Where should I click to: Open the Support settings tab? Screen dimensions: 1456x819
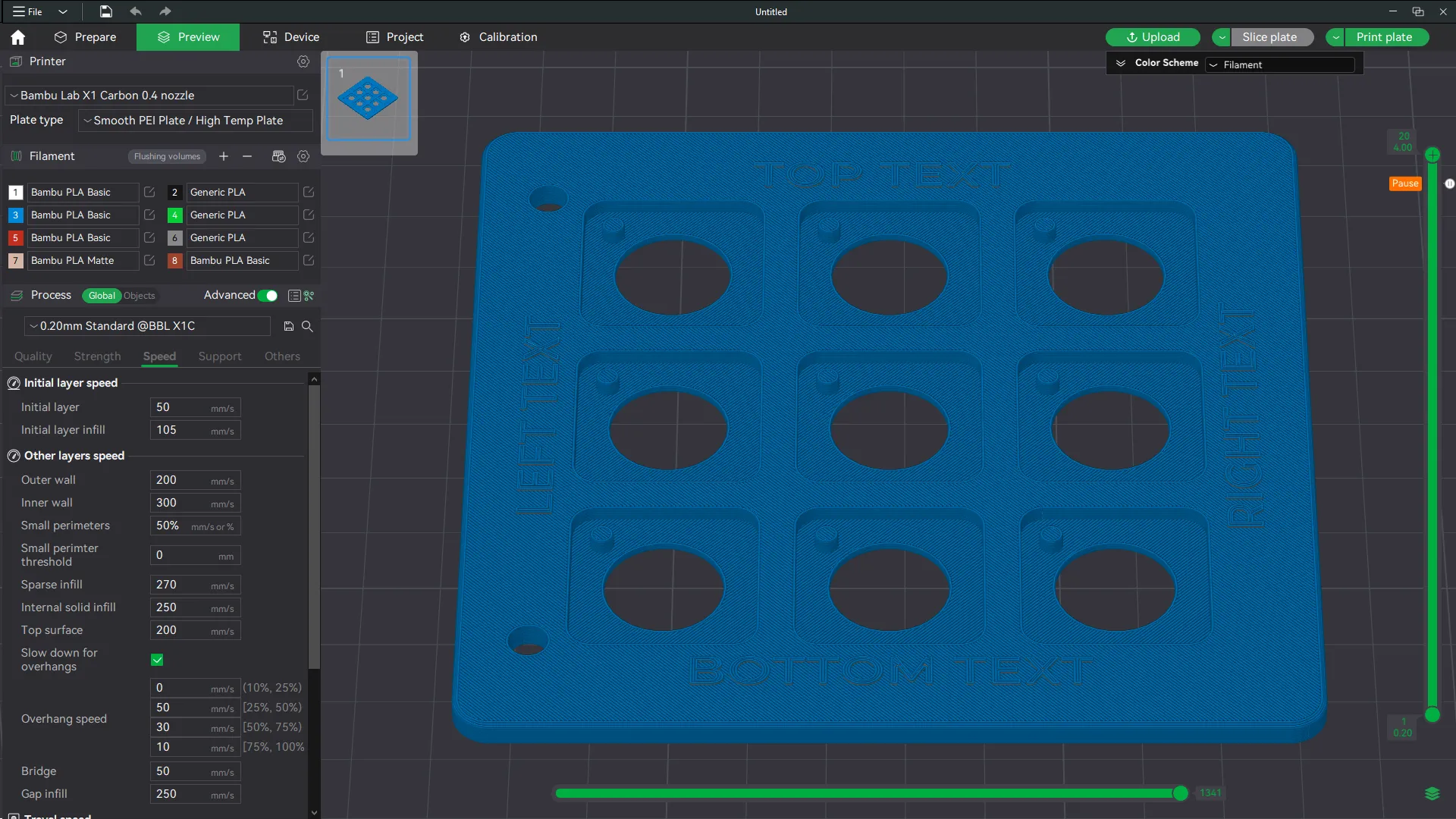click(x=220, y=356)
